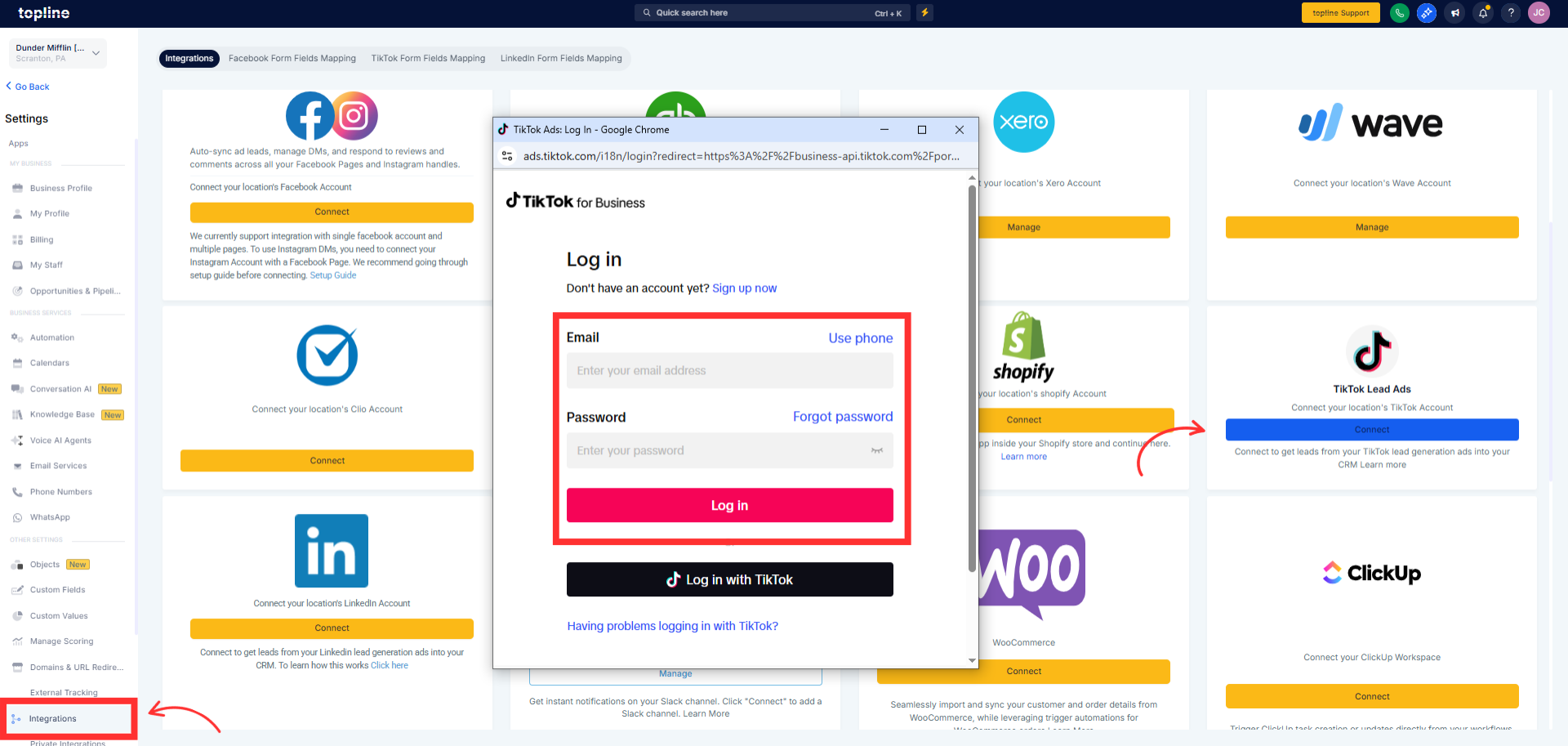Expand the Dunder Mifflin location switcher

[58, 53]
